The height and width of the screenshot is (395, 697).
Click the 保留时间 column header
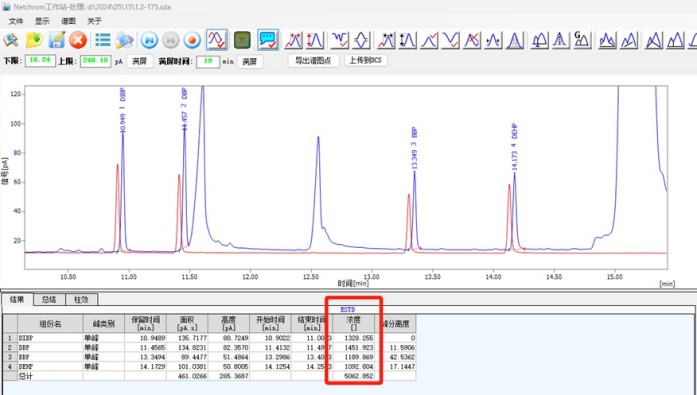[145, 324]
